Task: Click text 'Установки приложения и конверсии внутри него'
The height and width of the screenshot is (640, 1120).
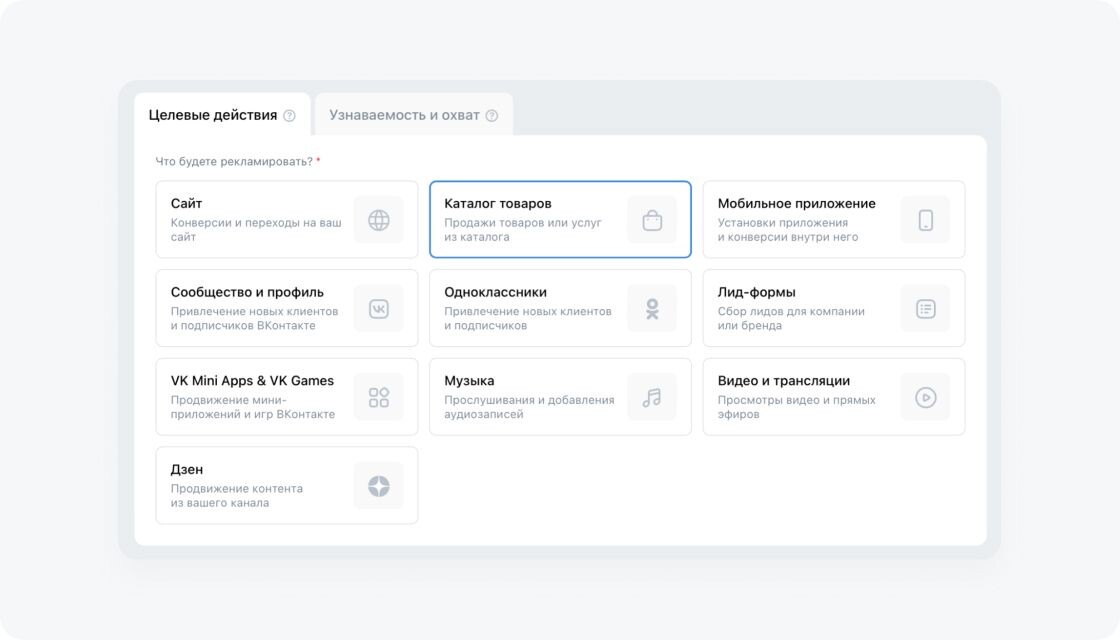Action: [788, 229]
